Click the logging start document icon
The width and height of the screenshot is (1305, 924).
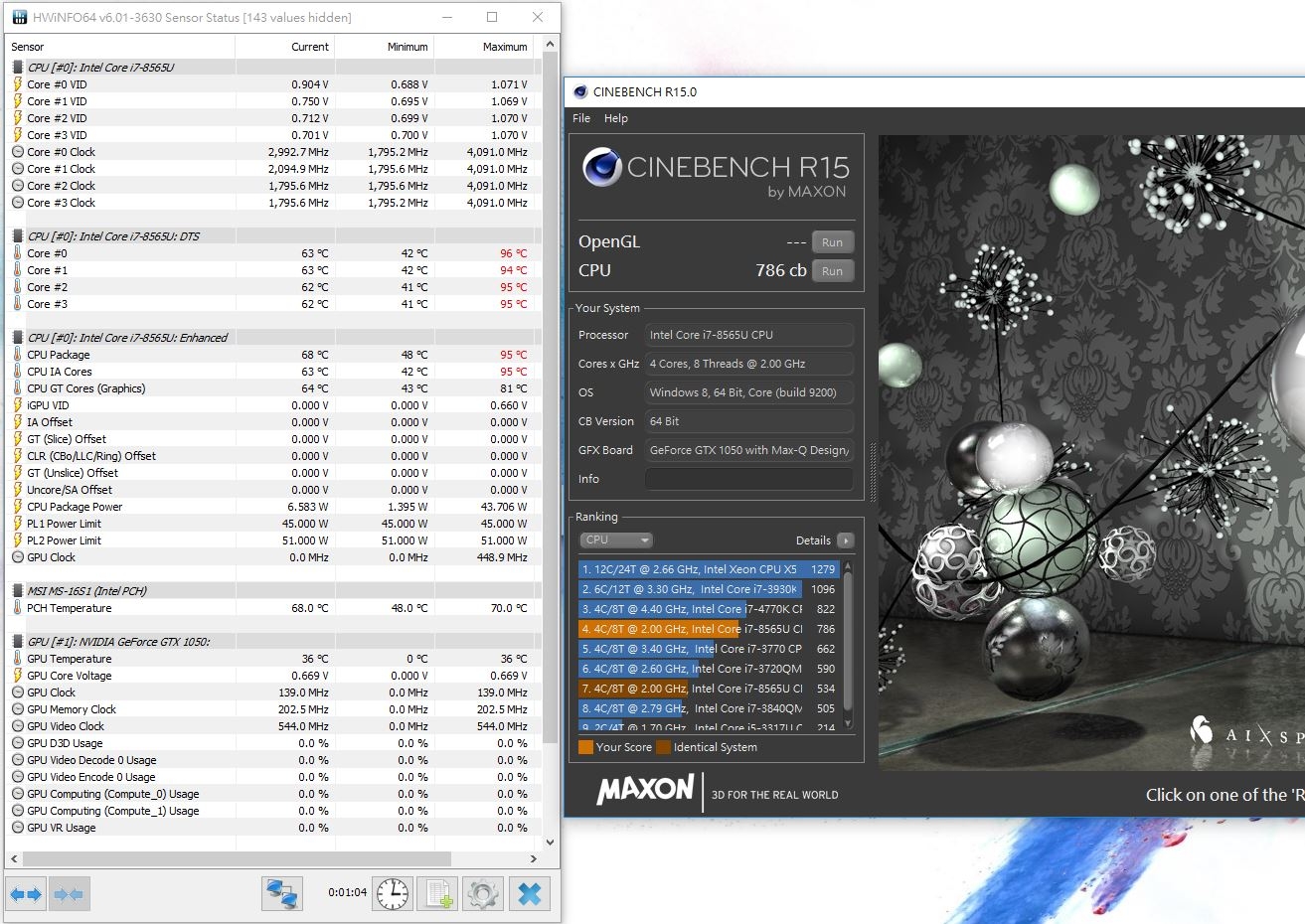[x=437, y=894]
